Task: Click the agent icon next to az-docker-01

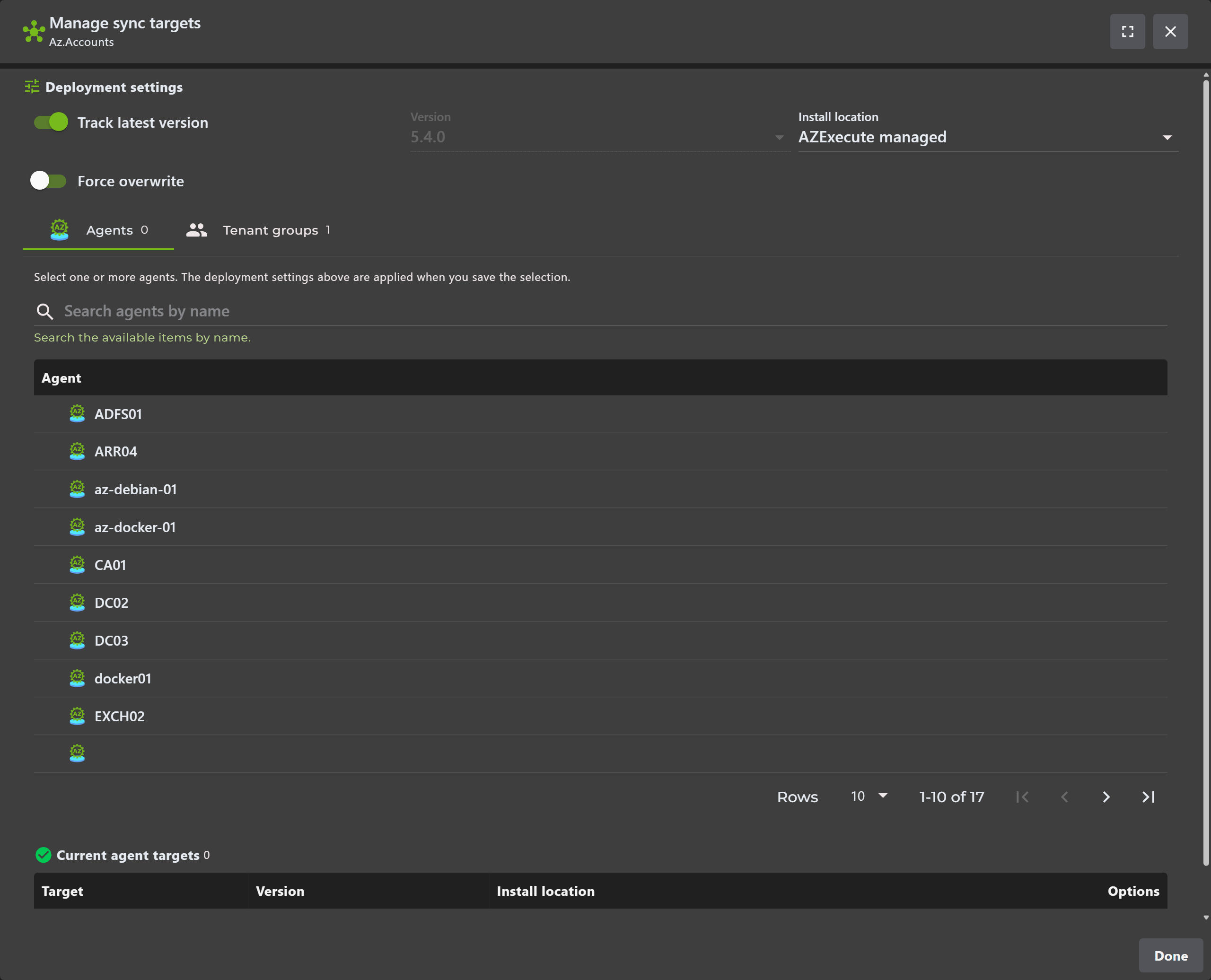Action: point(78,527)
